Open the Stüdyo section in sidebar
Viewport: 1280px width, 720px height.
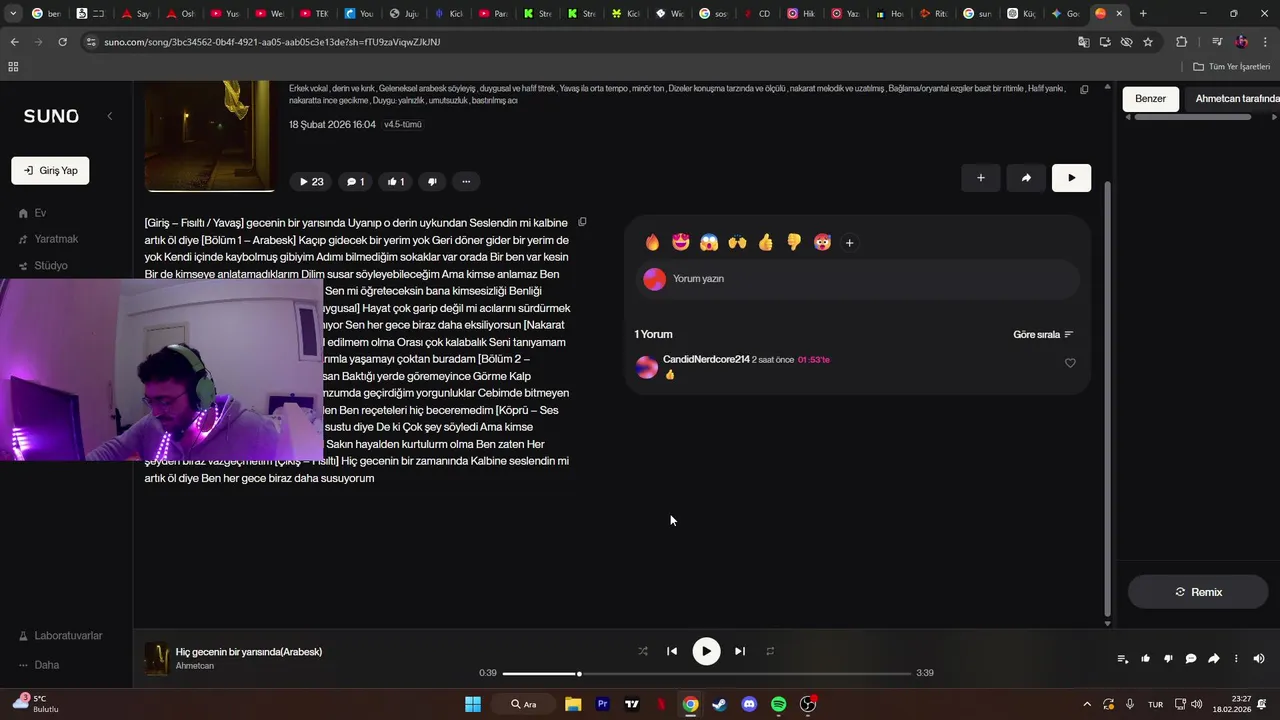coord(51,266)
